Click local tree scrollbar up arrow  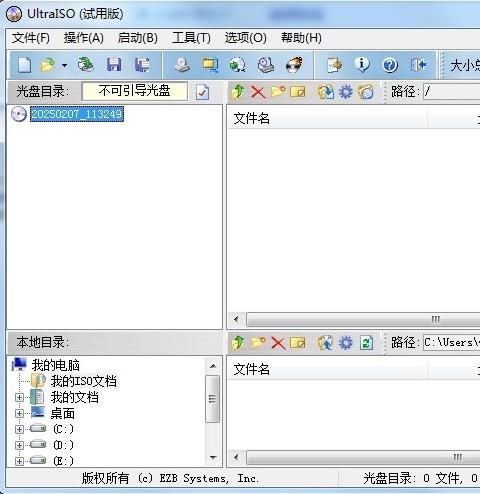(x=213, y=366)
